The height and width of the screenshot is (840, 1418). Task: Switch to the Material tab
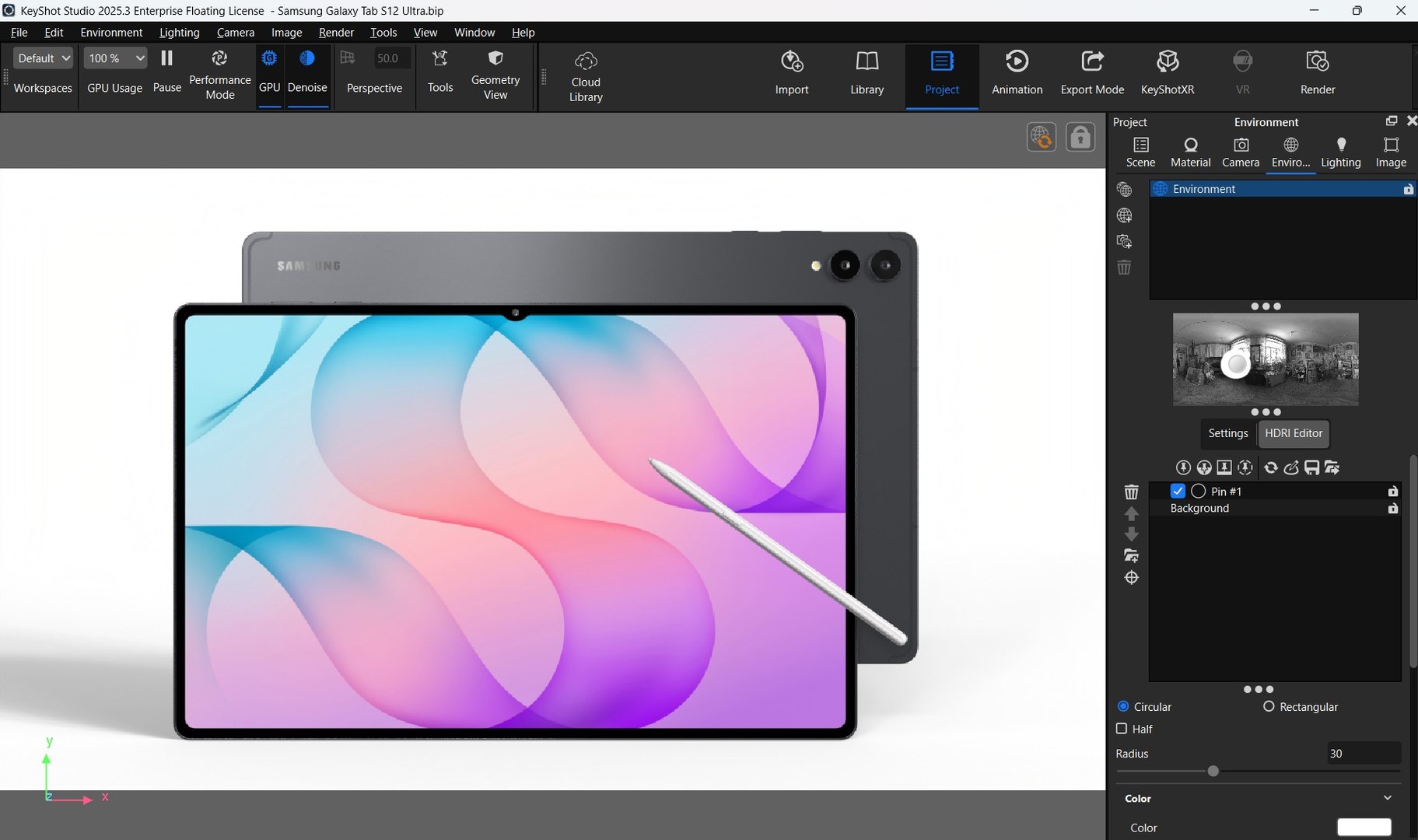click(x=1190, y=152)
